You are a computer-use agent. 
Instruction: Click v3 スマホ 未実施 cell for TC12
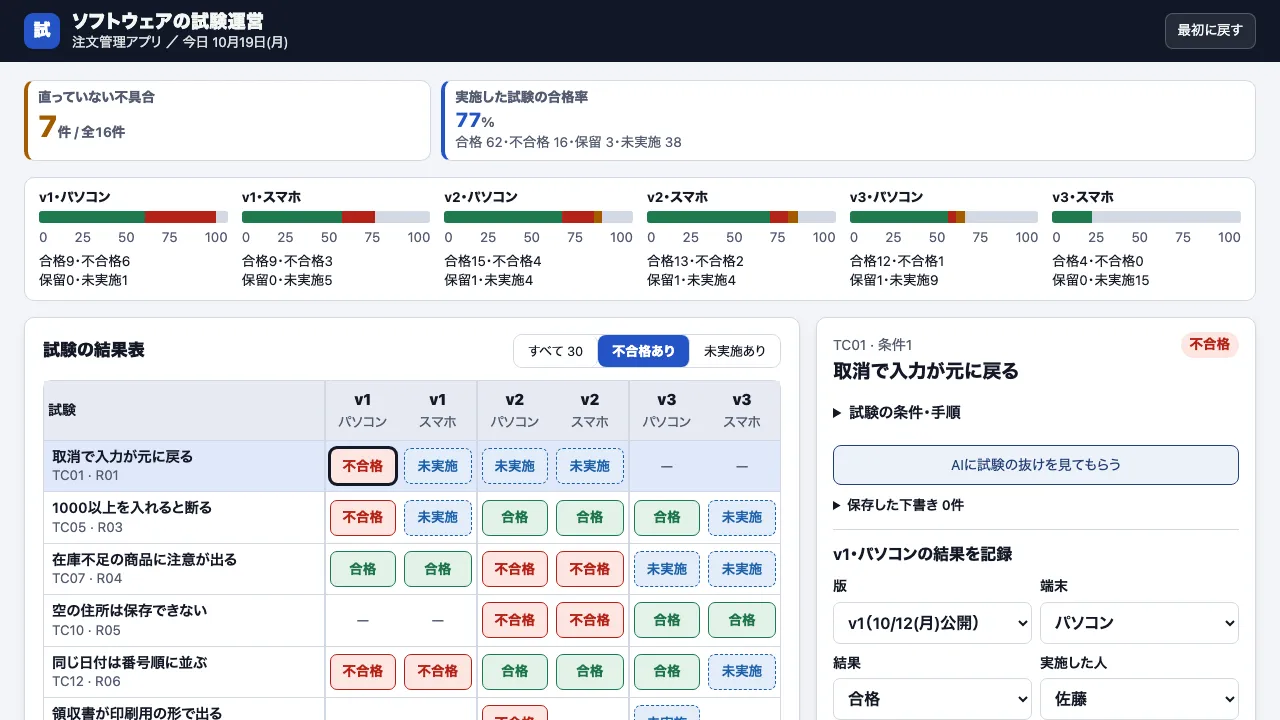click(742, 672)
